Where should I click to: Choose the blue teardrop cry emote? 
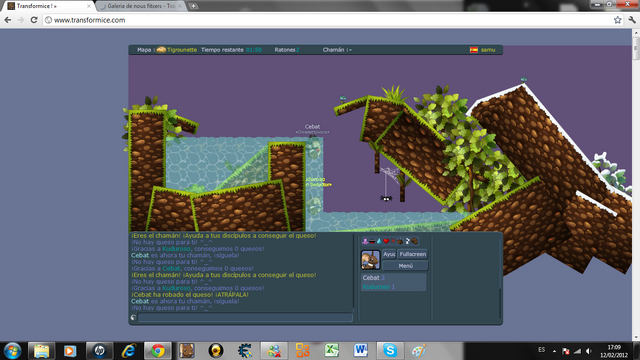coord(379,241)
